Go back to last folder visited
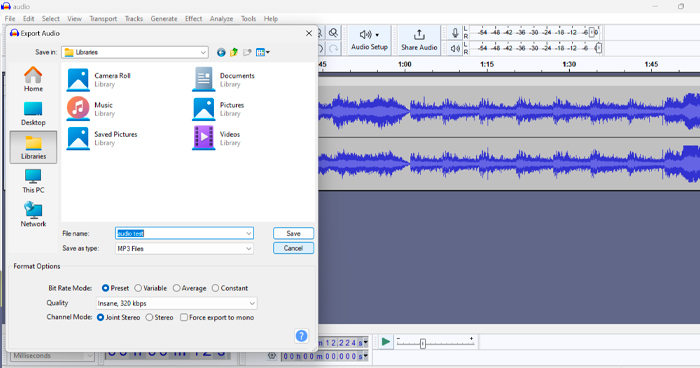Image resolution: width=700 pixels, height=368 pixels. [x=221, y=53]
